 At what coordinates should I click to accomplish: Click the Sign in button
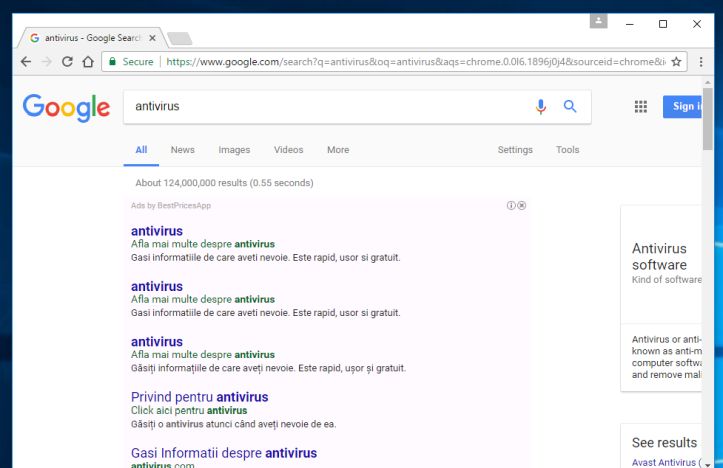(682, 107)
